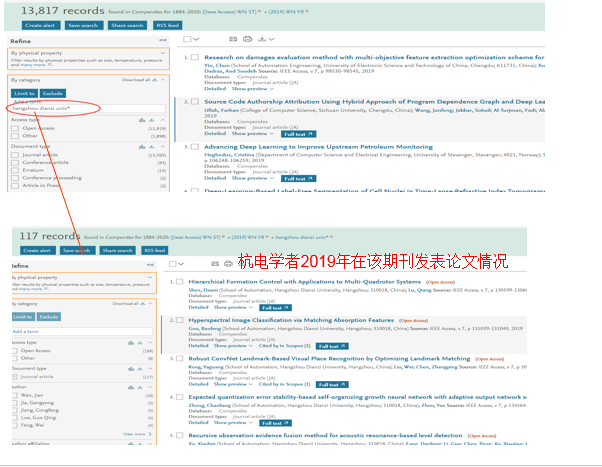Click Save search in 13,817 records header
Viewport: 602px width, 467px height.
(x=83, y=25)
